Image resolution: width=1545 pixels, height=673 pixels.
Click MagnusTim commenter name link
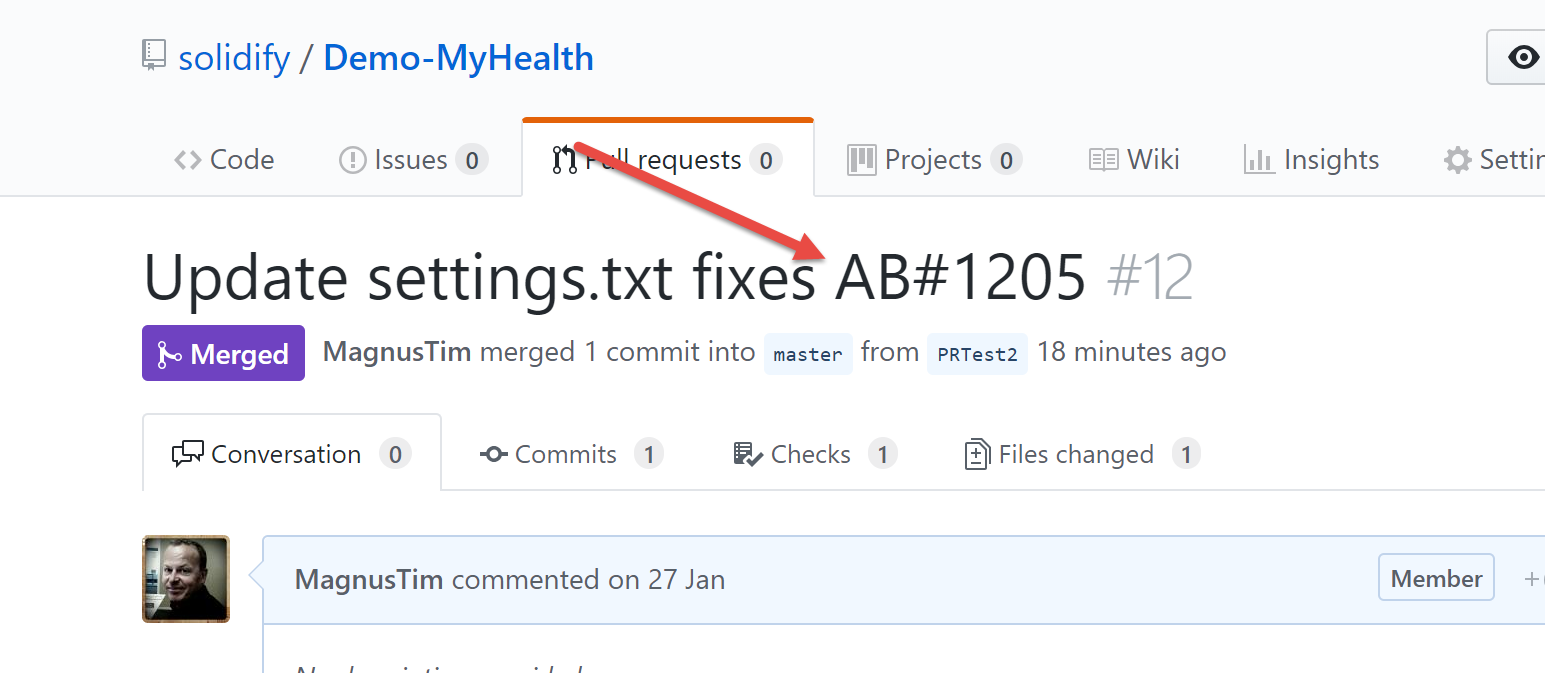[369, 579]
